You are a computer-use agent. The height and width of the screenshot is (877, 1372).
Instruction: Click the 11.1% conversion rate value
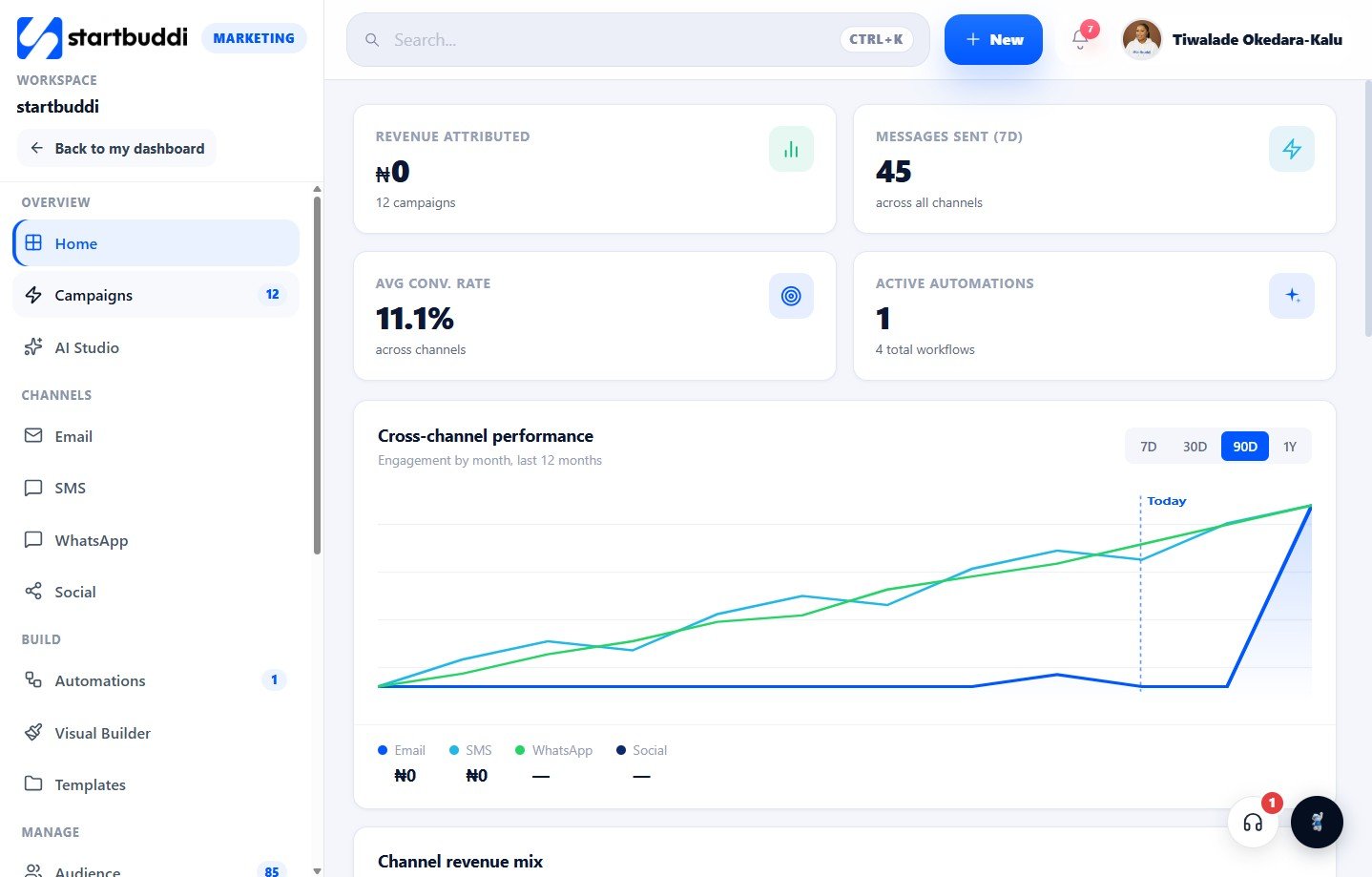[x=414, y=318]
